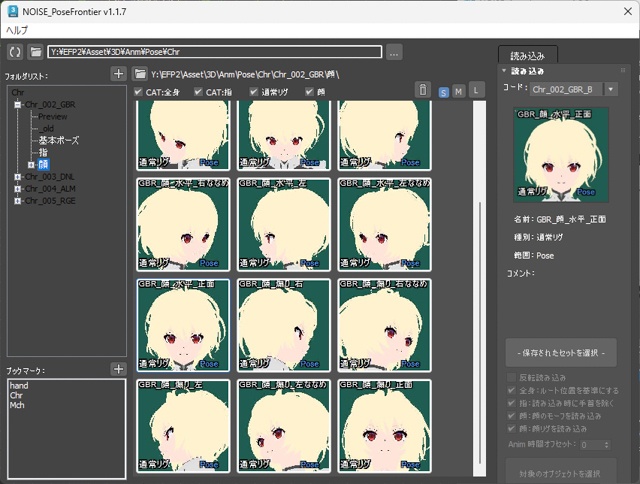Select the GBR_顔_水平_左 pose thumbnail
Viewport: 640px width, 484px height.
tap(284, 224)
